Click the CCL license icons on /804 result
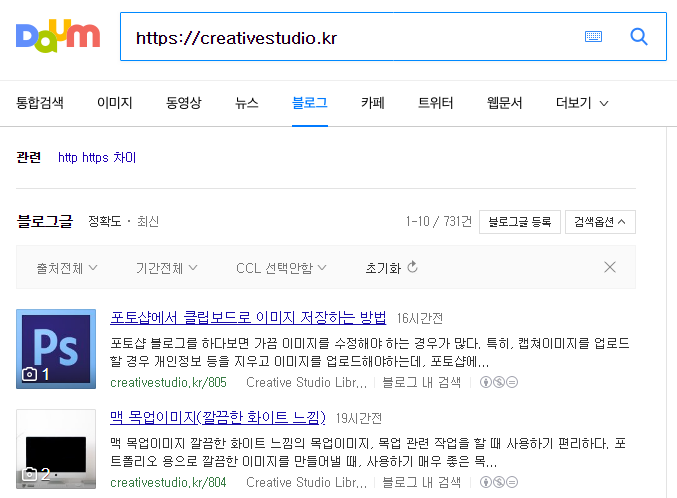Image resolution: width=677 pixels, height=498 pixels. [499, 482]
